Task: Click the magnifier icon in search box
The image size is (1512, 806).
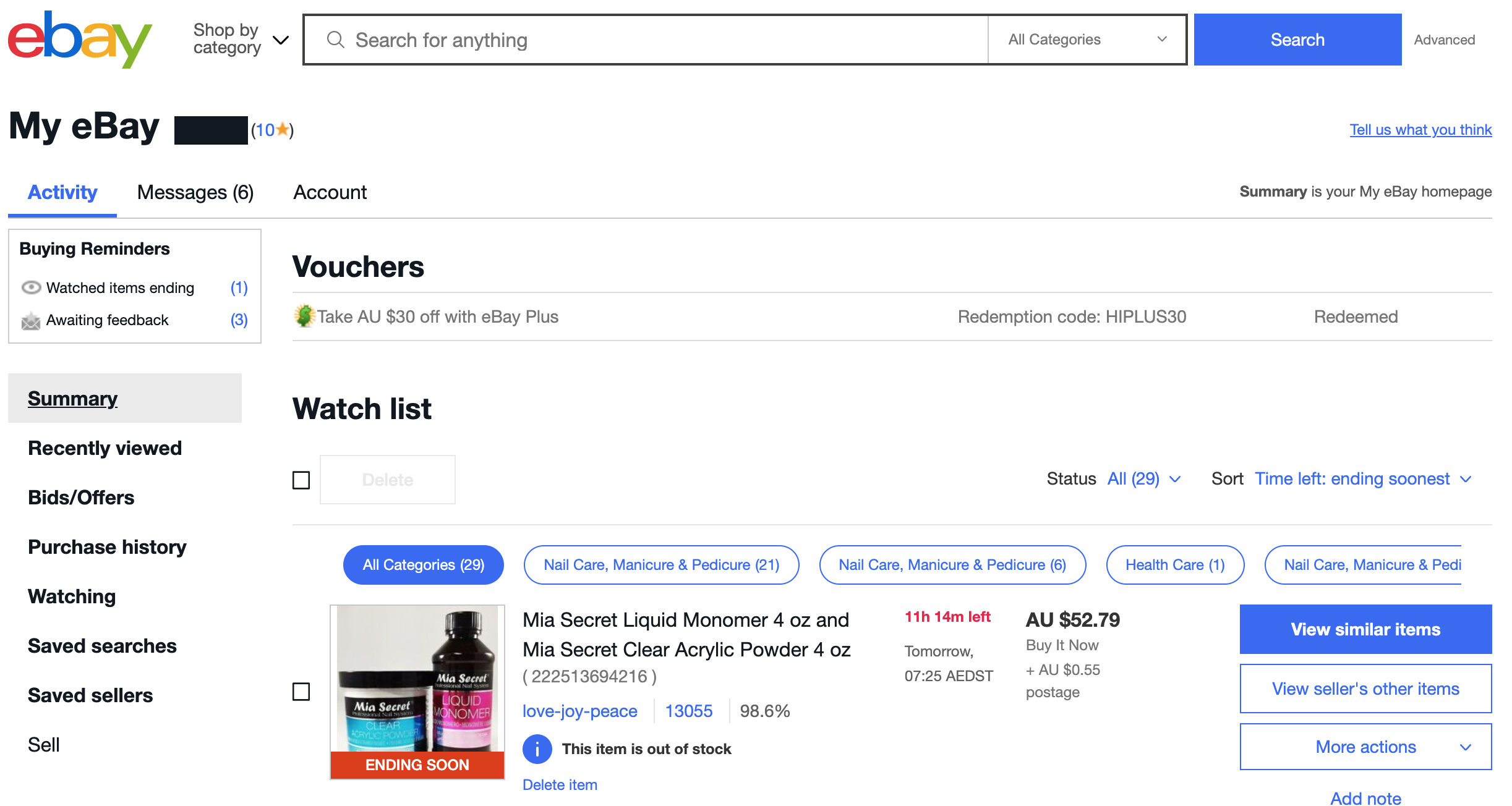Action: point(335,40)
